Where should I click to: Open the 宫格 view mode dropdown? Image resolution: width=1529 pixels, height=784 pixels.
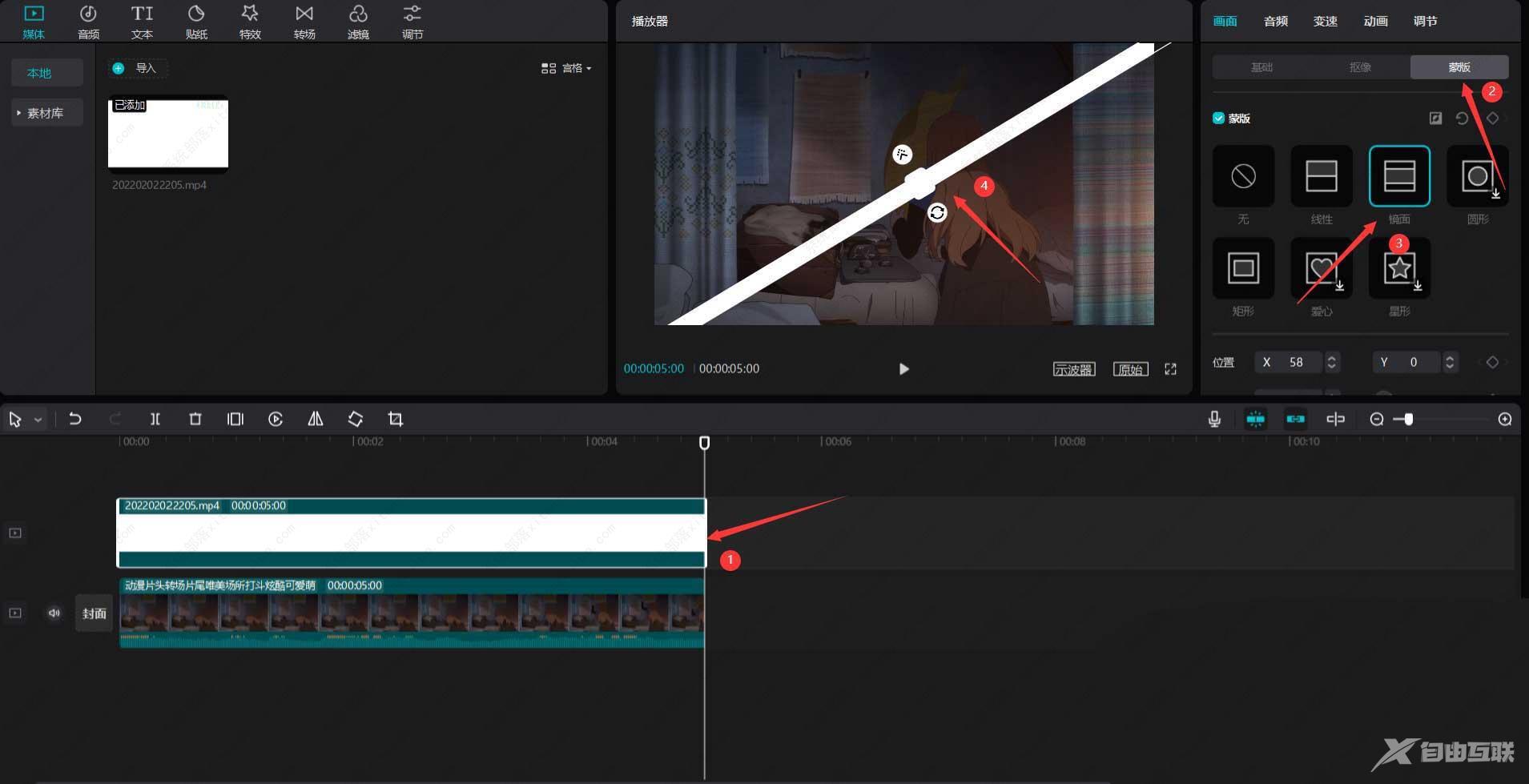(x=567, y=68)
